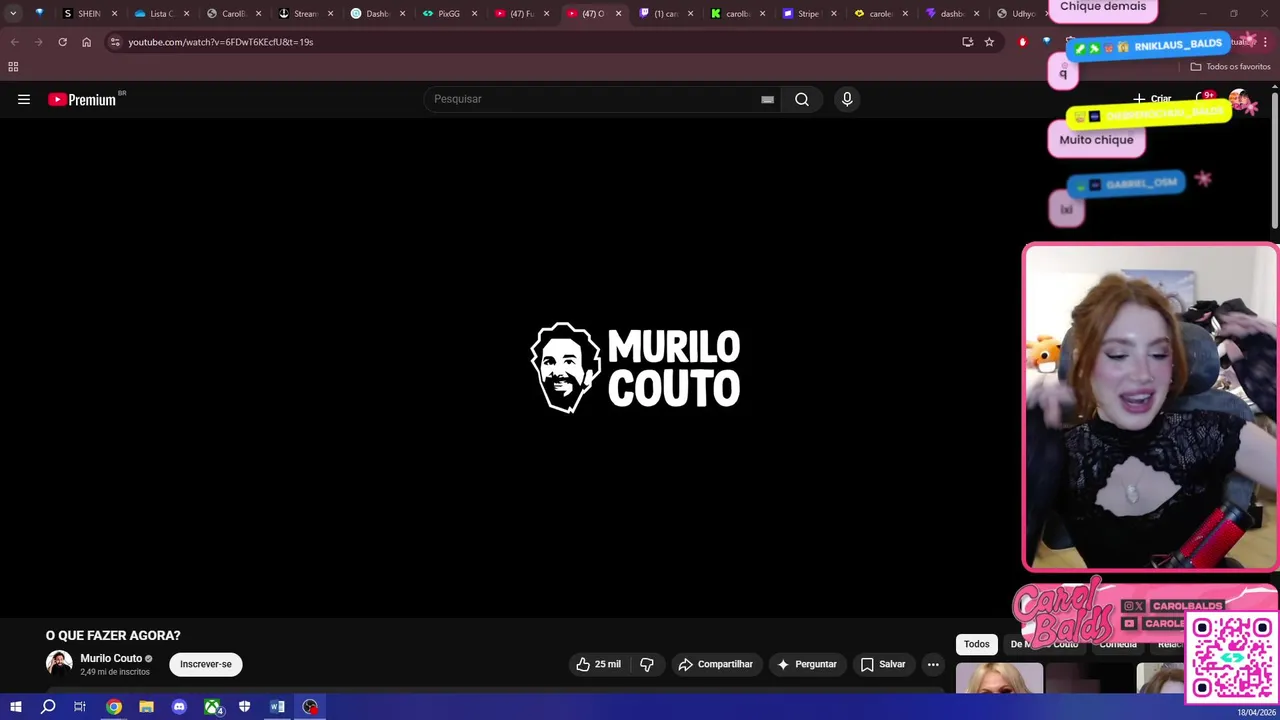Go to the Chrome home page button
This screenshot has height=720, width=1280.
pos(86,42)
